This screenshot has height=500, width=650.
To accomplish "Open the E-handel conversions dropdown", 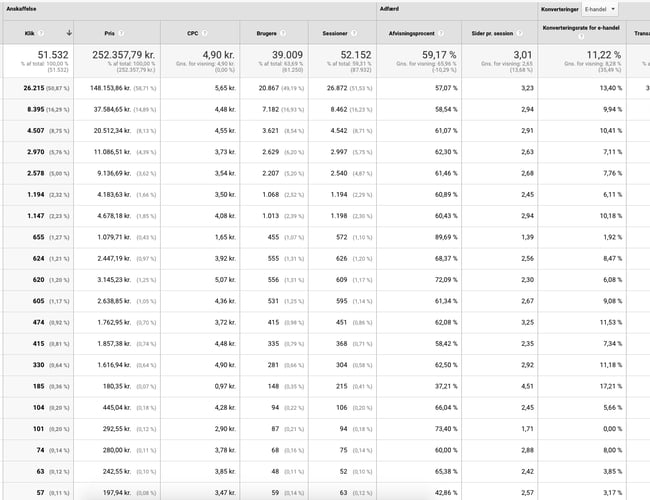I will [600, 8].
